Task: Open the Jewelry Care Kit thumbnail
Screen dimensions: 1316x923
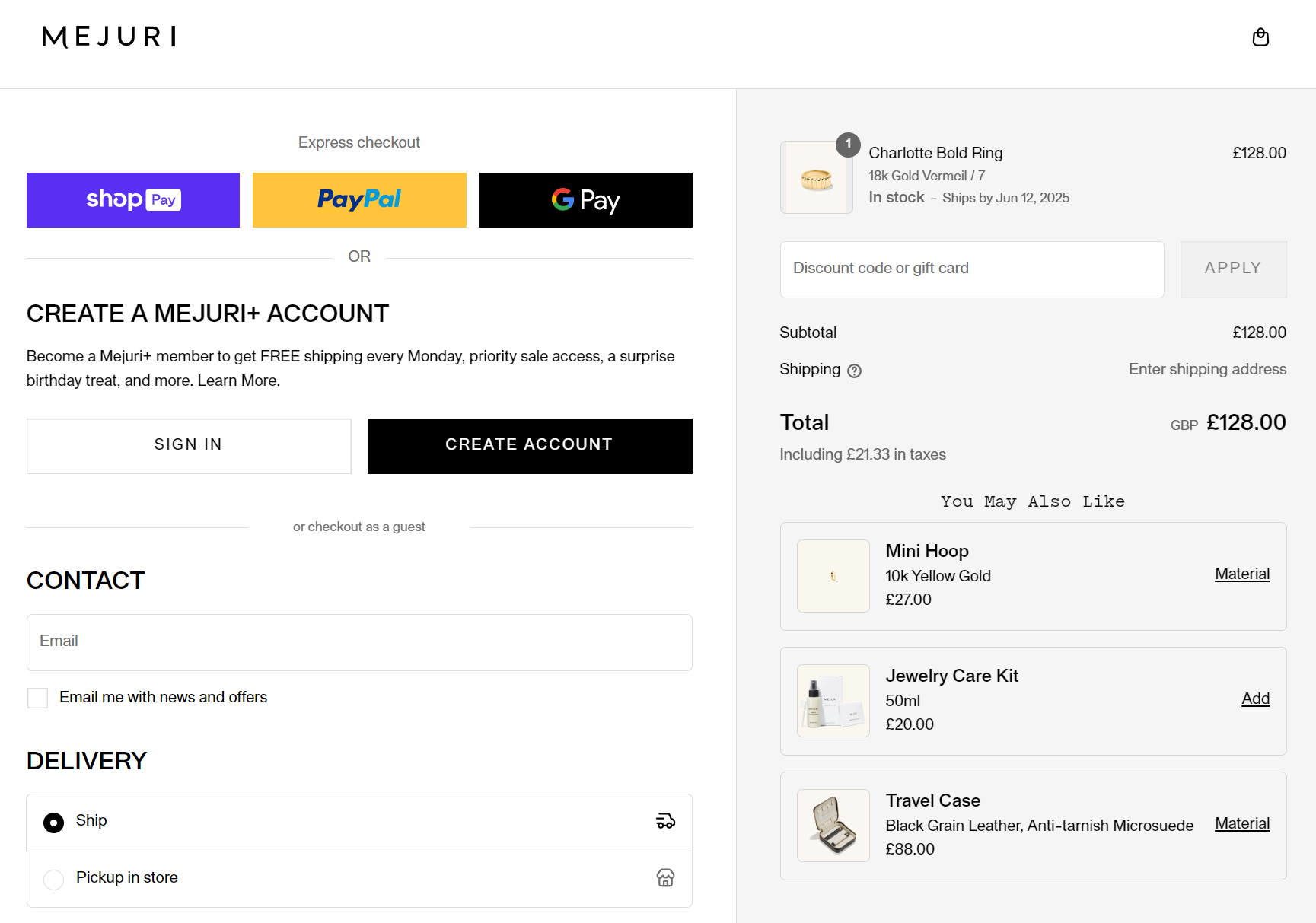Action: [x=833, y=701]
